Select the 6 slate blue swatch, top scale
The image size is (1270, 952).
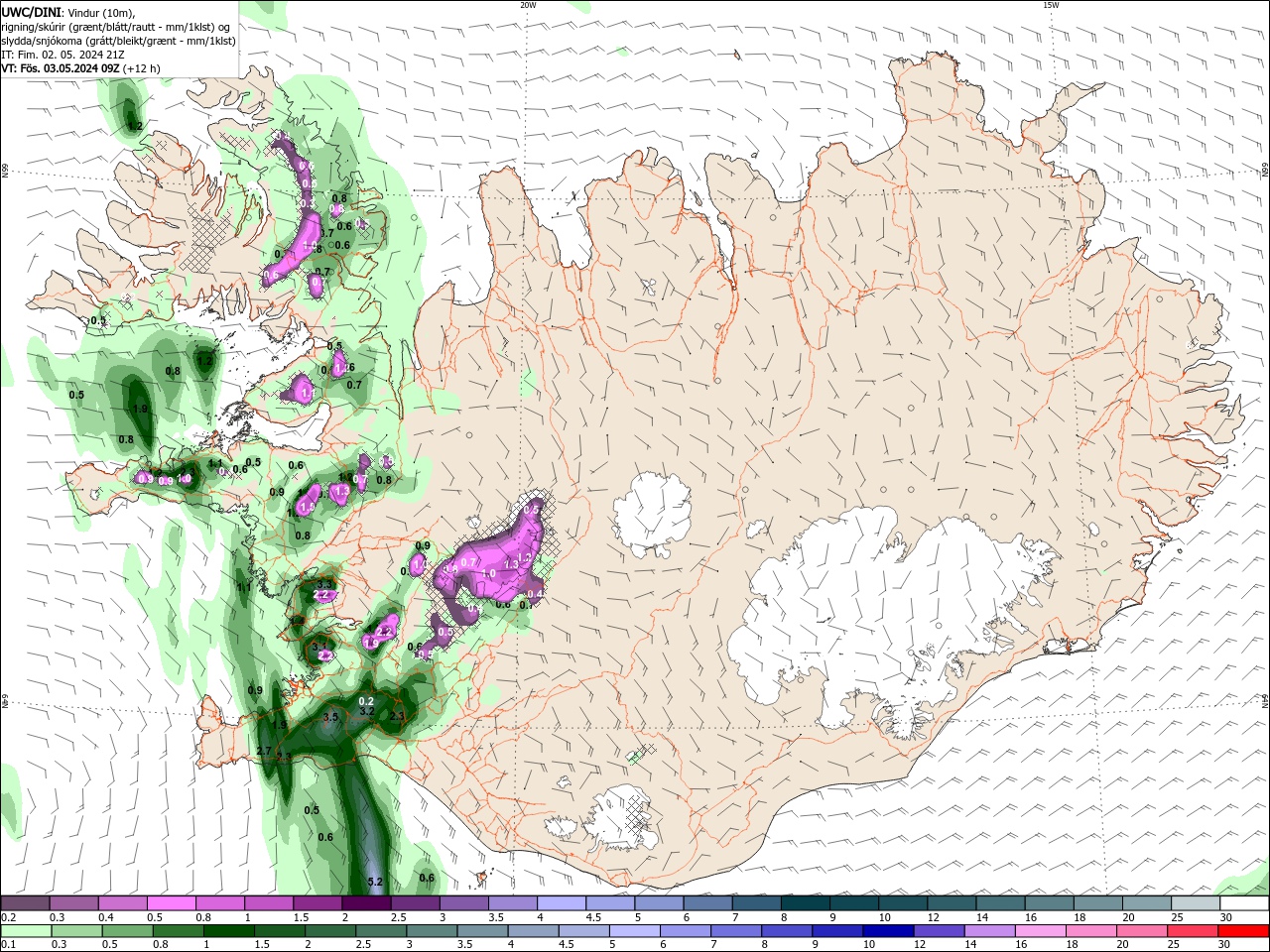[708, 903]
